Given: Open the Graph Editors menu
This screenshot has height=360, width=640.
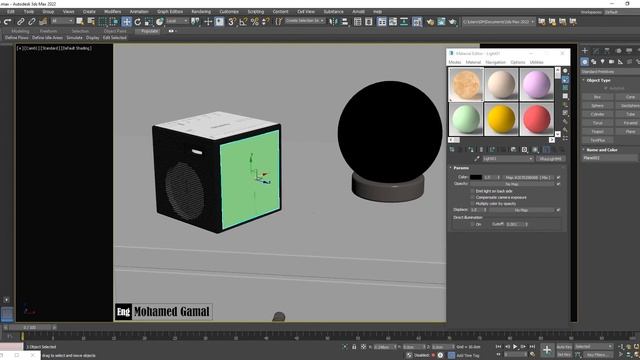Looking at the screenshot, I should point(170,12).
